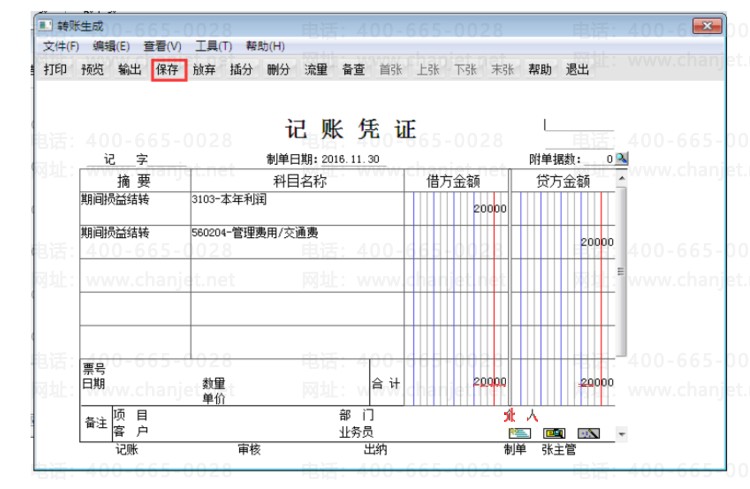The width and height of the screenshot is (750, 489).
Task: Click 保存 in the toolbar
Action: 168,70
